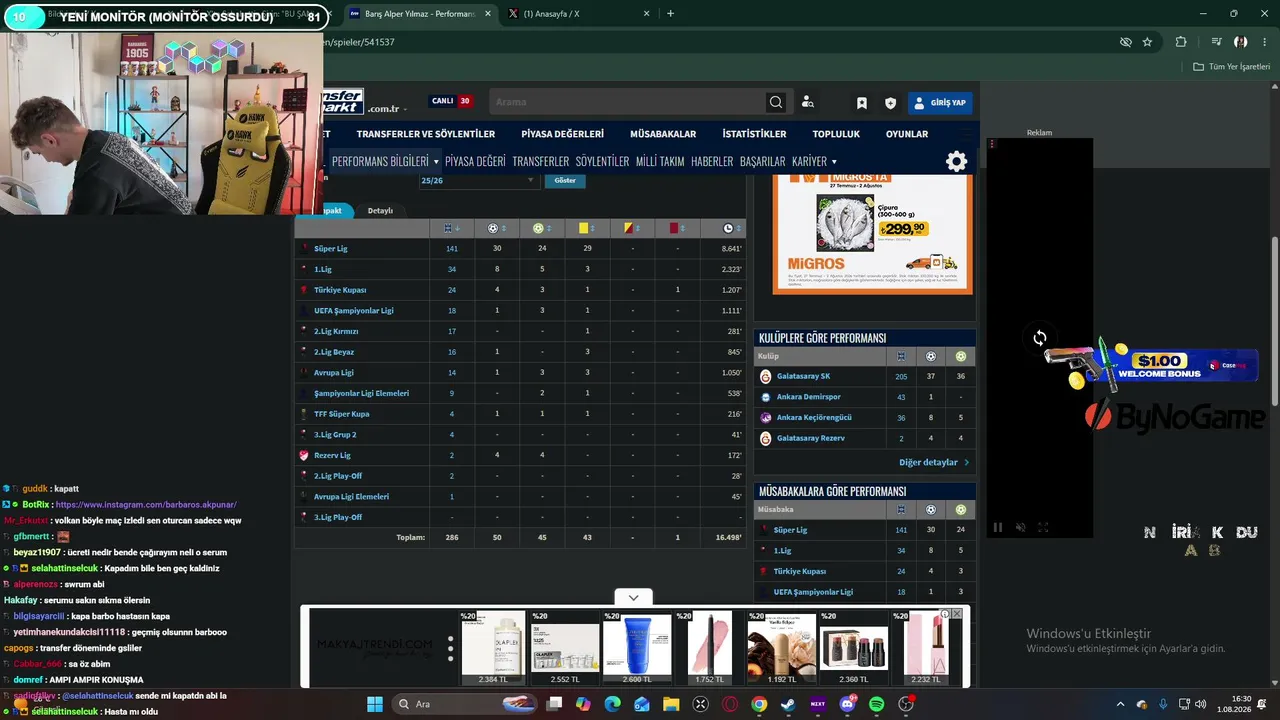Open the Ankara Demirspor club link
Viewport: 1280px width, 720px height.
point(809,397)
